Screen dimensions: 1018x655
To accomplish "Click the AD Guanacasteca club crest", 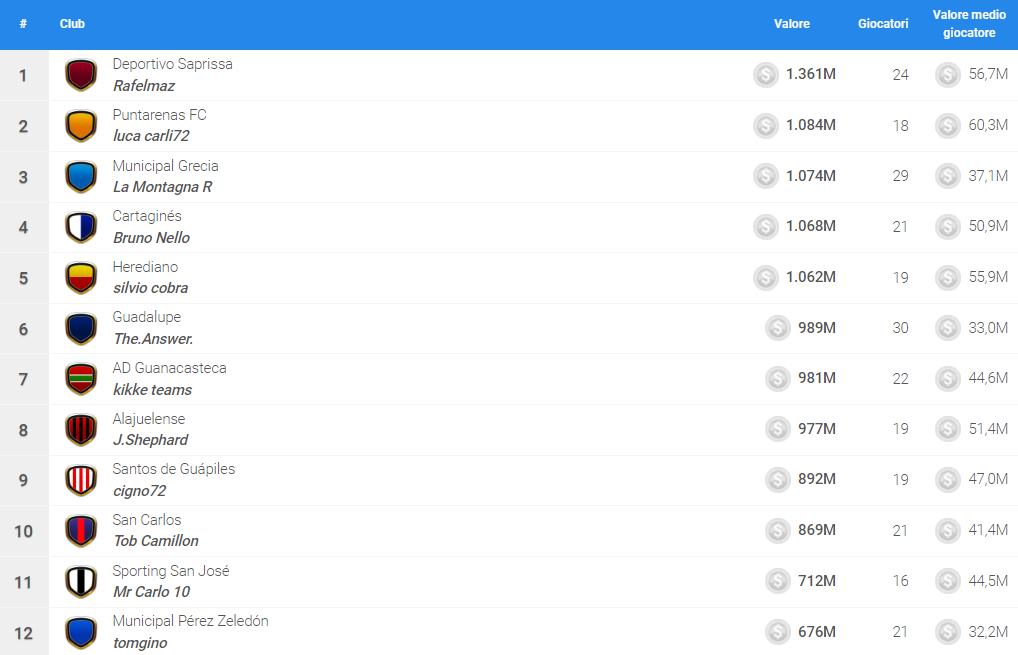I will [x=81, y=379].
